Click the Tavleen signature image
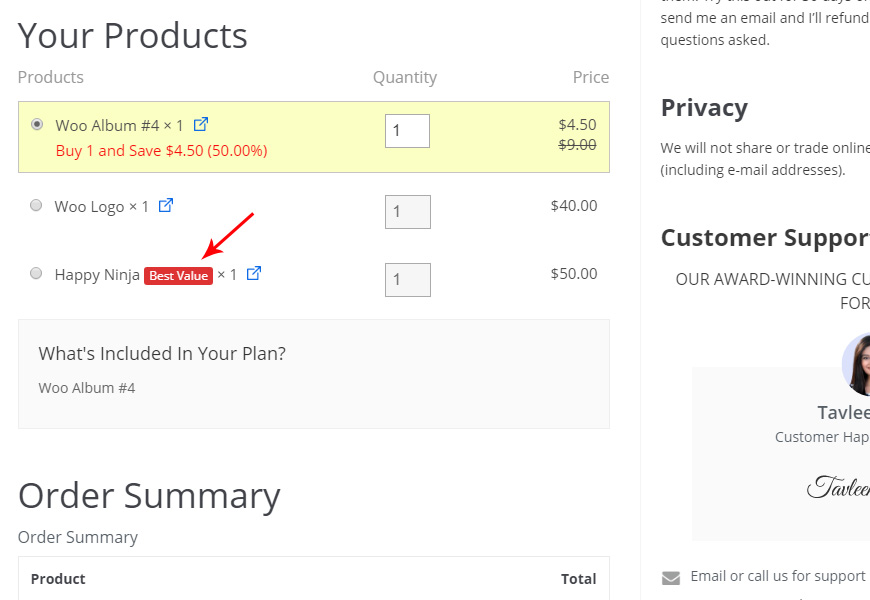870x600 pixels. [x=838, y=487]
